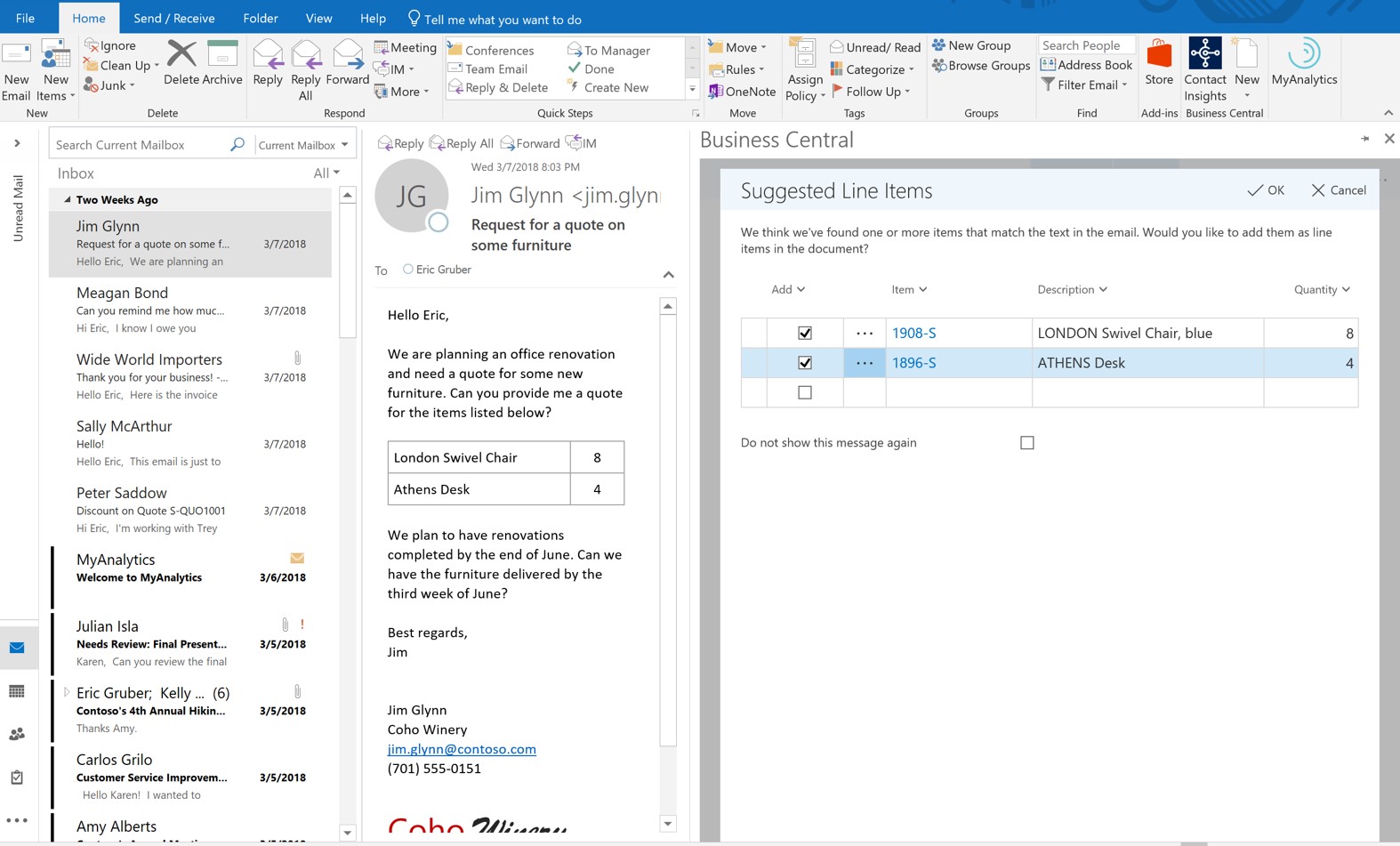Click the message list scroll down arrow

[348, 833]
